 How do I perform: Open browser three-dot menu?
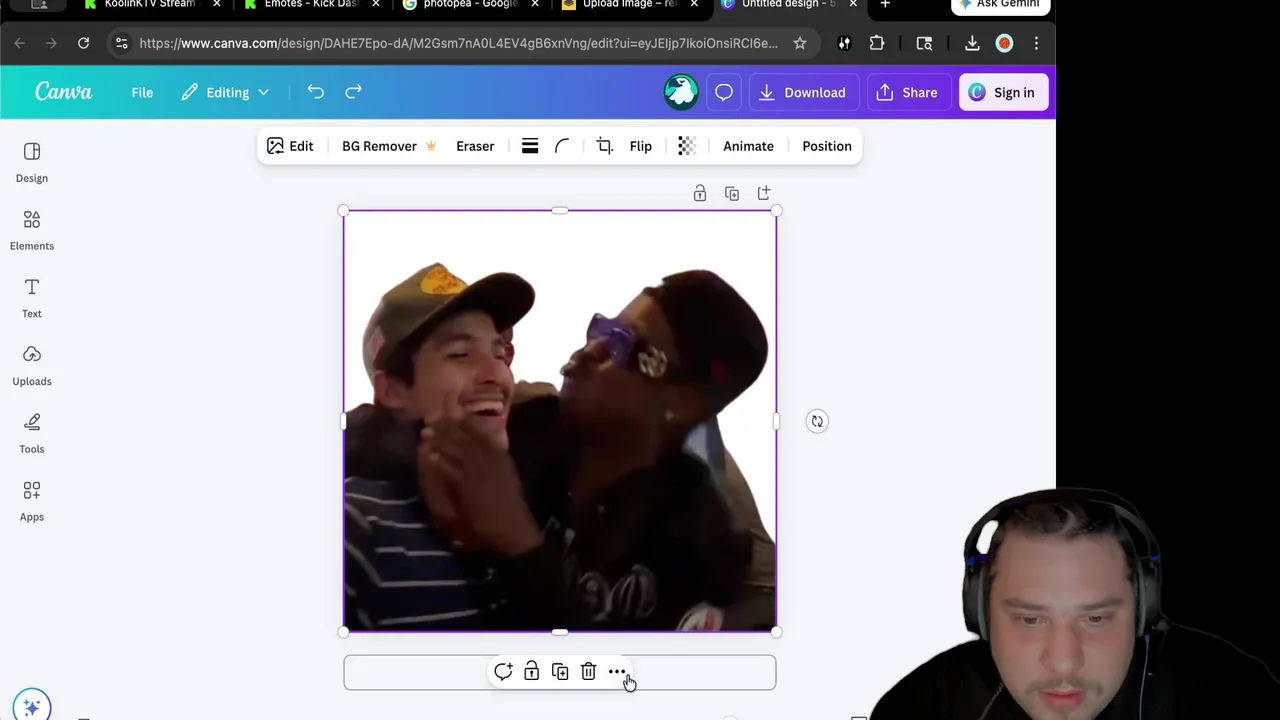pyautogui.click(x=1036, y=43)
